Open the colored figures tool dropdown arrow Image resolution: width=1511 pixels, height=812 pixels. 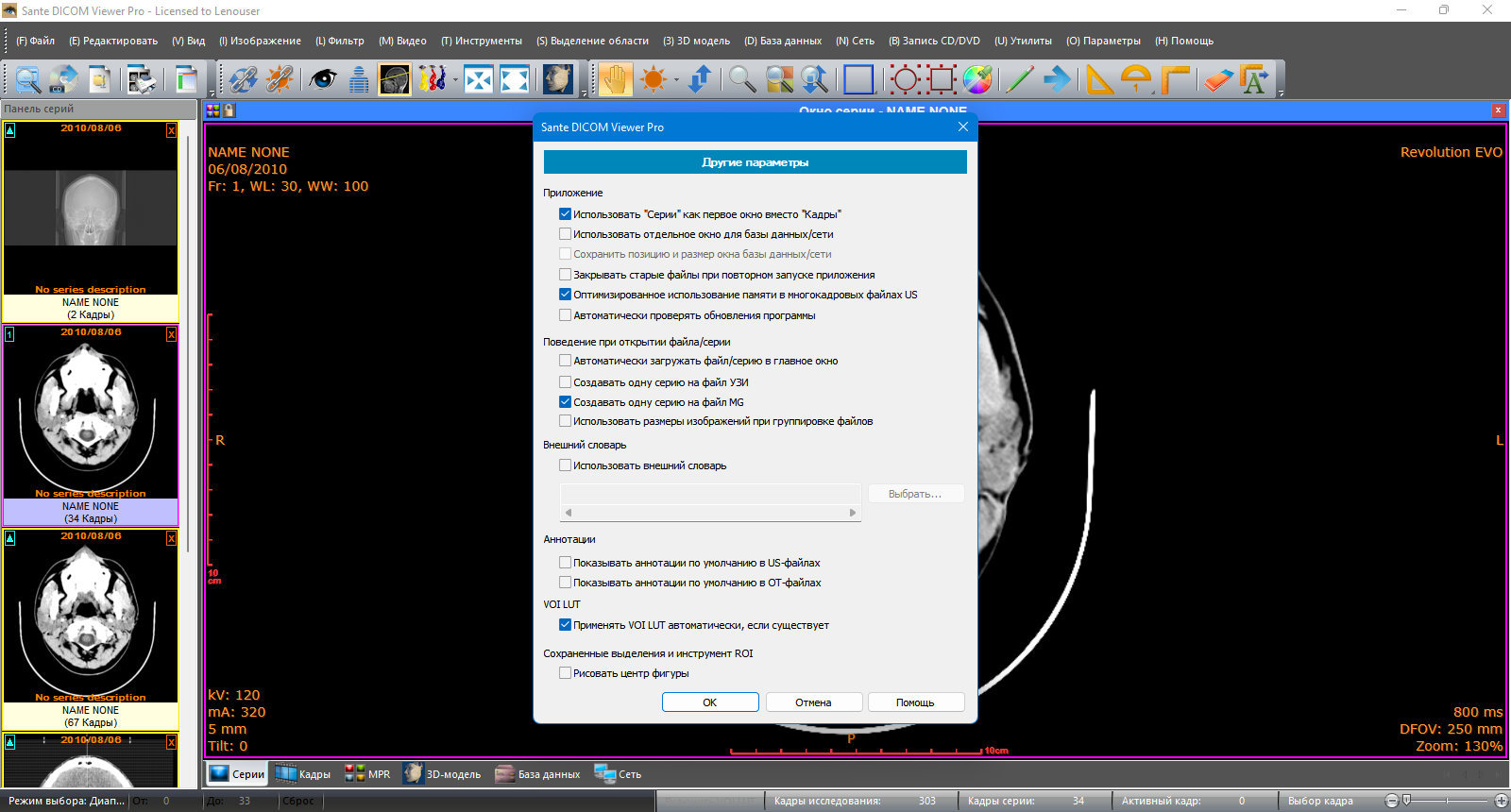tap(454, 79)
